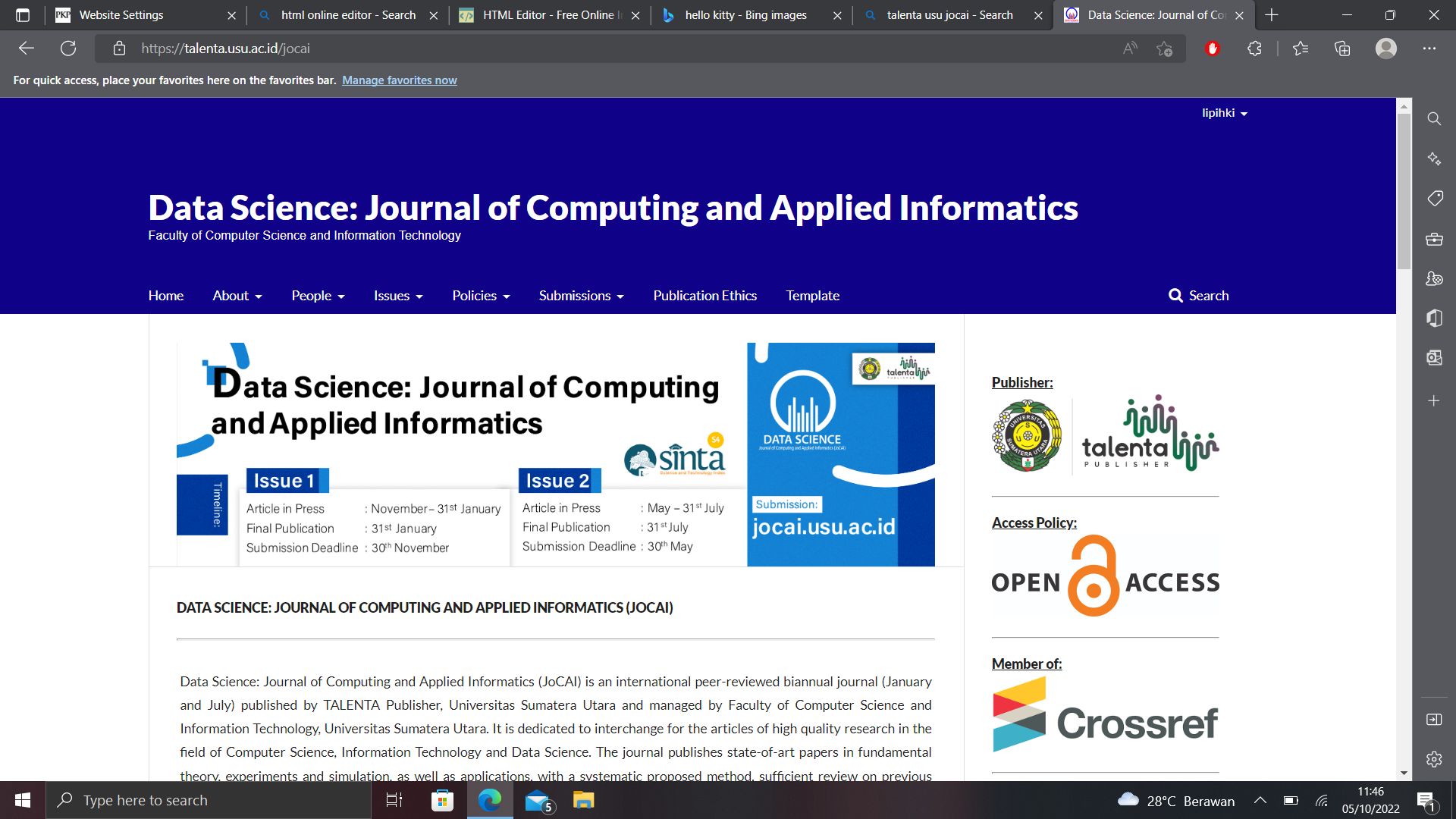Close the hello kitty Bing images tab
Screen dimensions: 1456x819
tap(837, 15)
